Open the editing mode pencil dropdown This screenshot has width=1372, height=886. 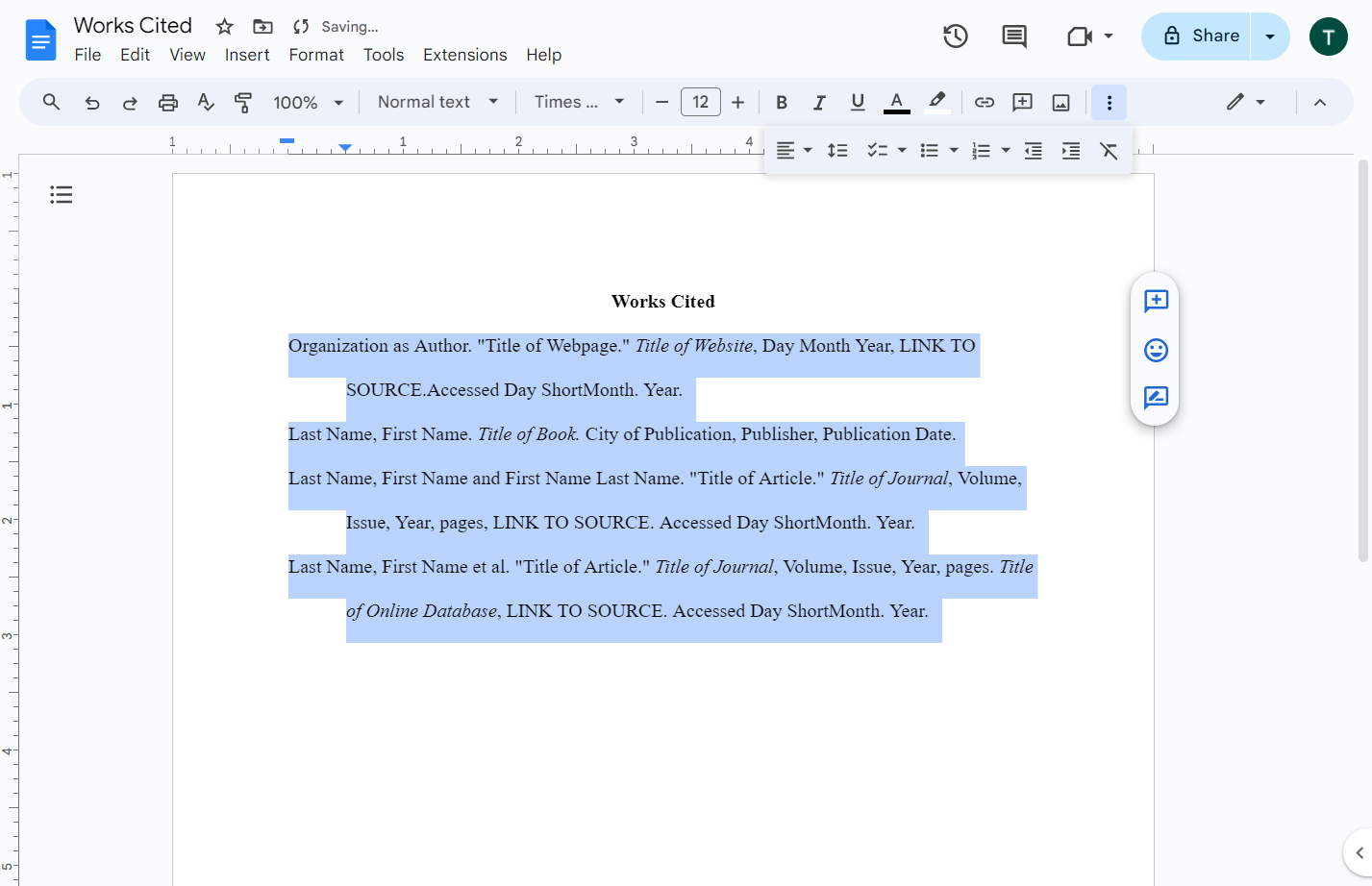(x=1245, y=103)
